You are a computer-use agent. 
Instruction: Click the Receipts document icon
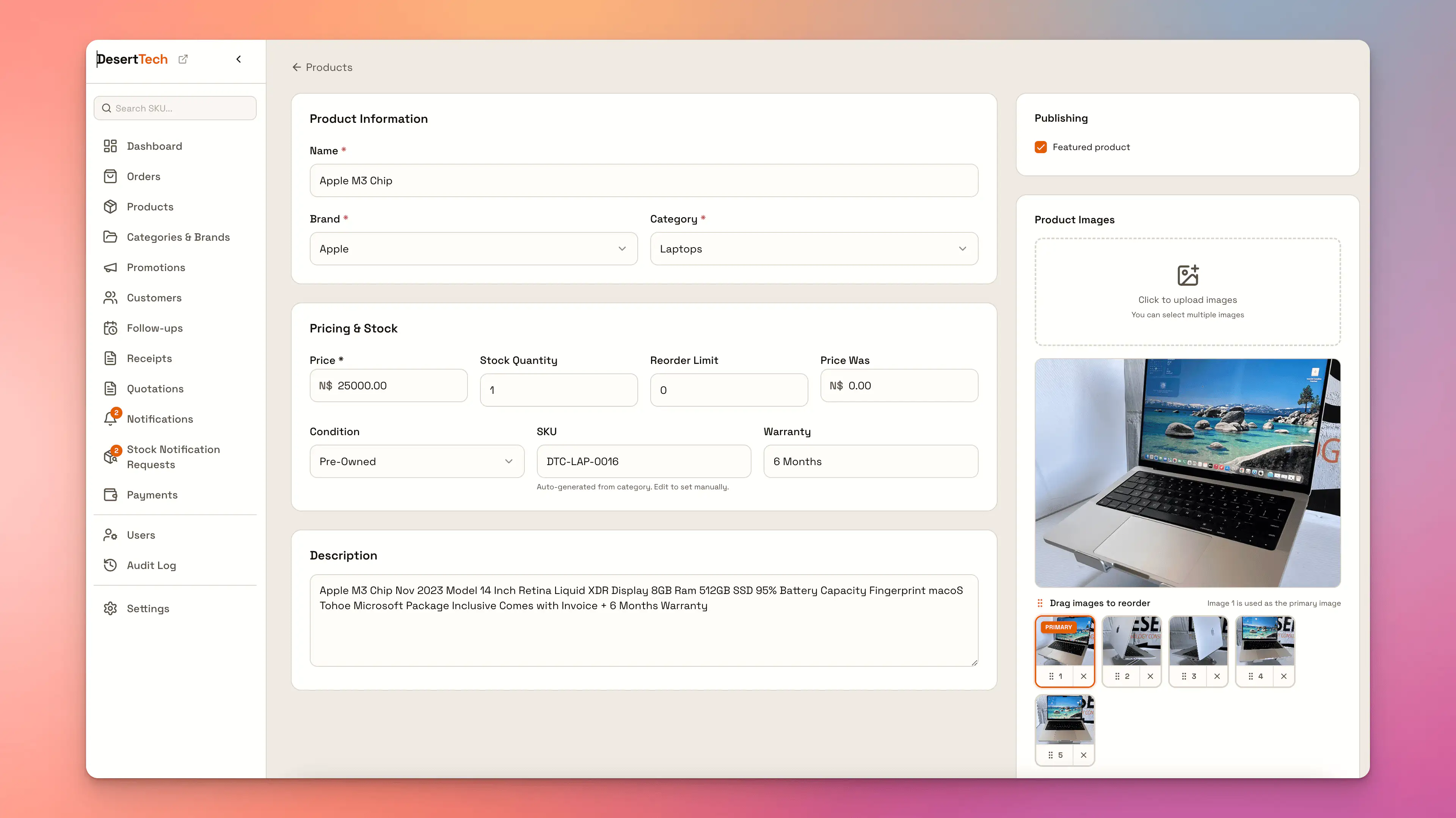110,359
